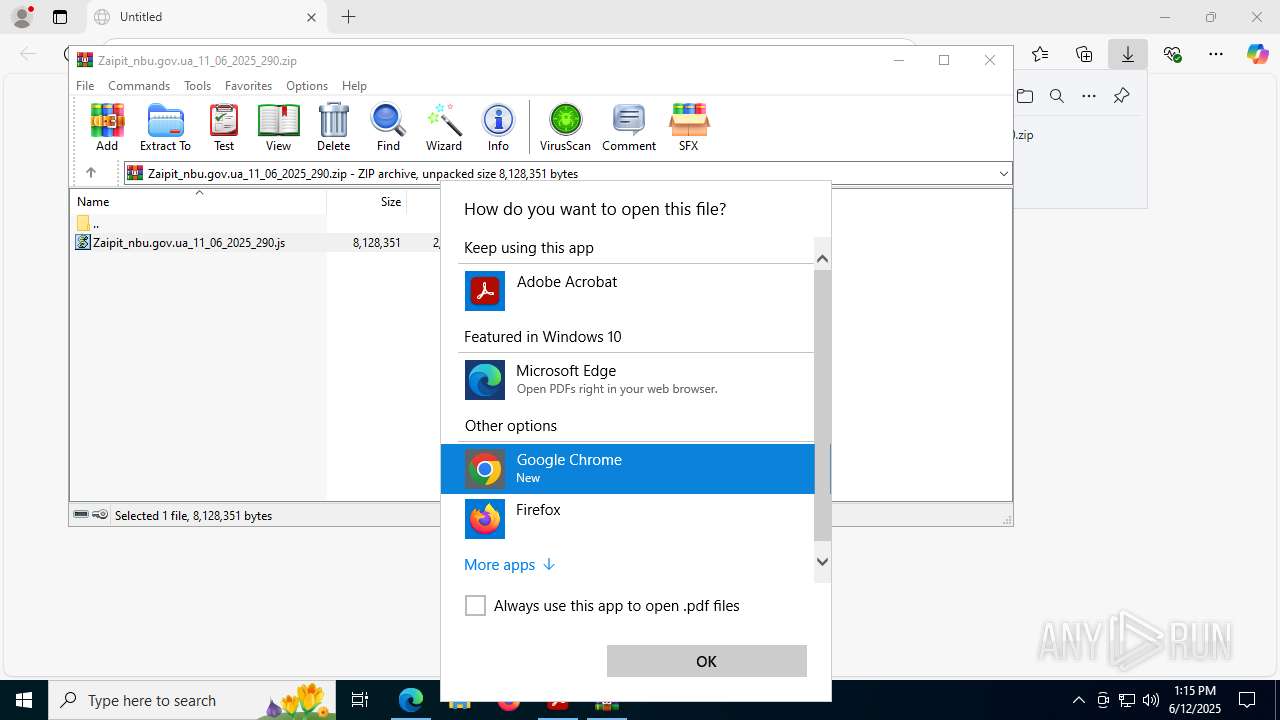This screenshot has width=1280, height=720.
Task: Open the Tools menu
Action: click(x=197, y=86)
